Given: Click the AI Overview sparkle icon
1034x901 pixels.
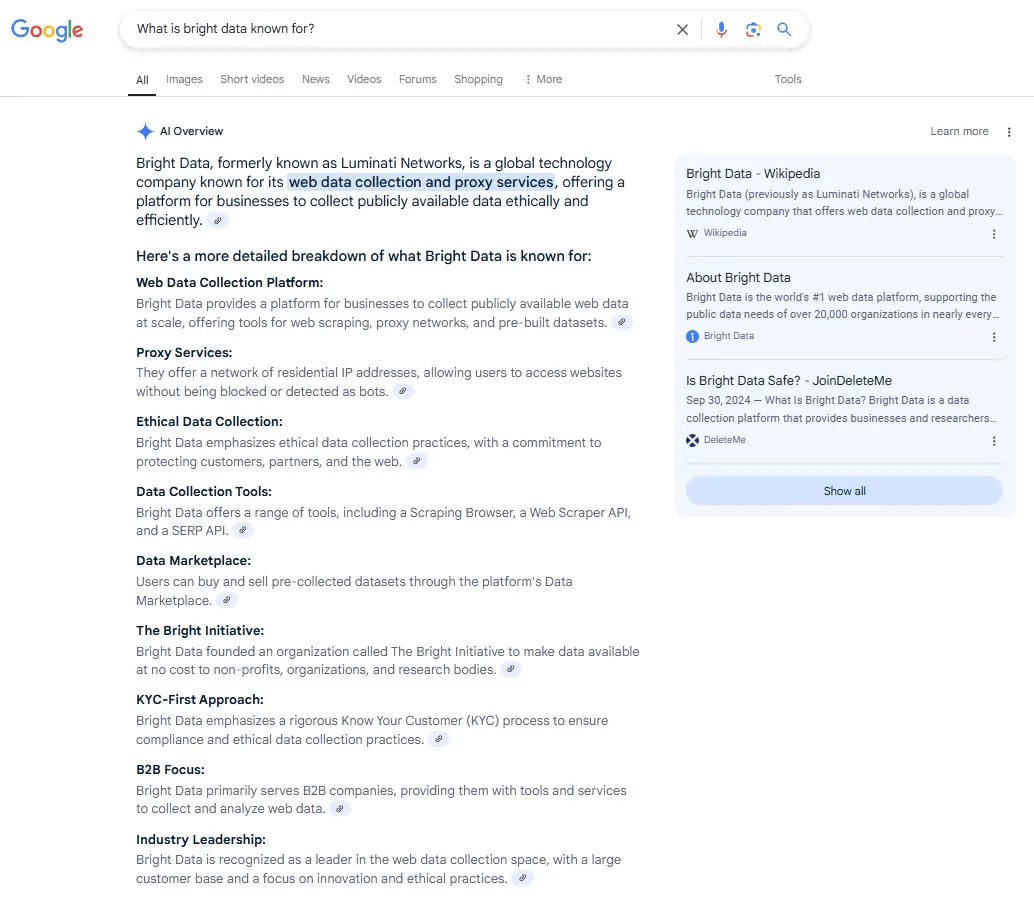Looking at the screenshot, I should click(x=145, y=131).
